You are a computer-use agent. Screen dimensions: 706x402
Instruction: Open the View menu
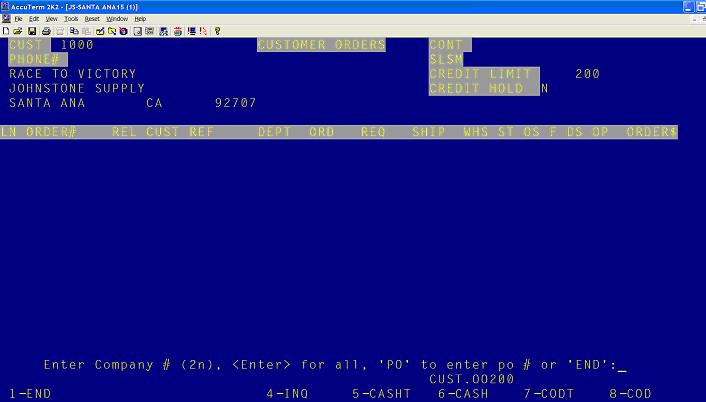51,19
